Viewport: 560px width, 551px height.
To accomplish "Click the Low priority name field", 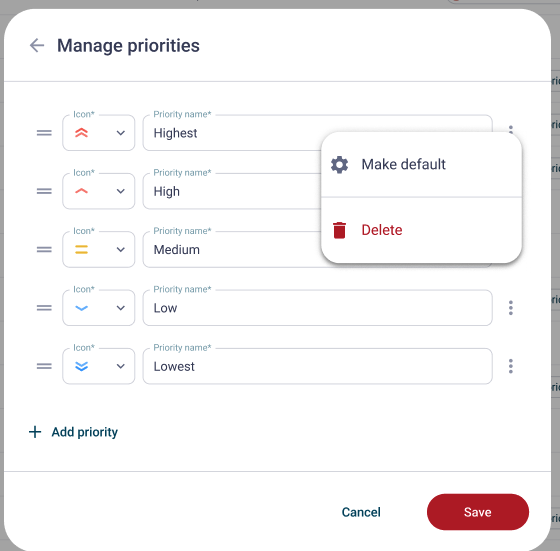I will click(x=318, y=308).
